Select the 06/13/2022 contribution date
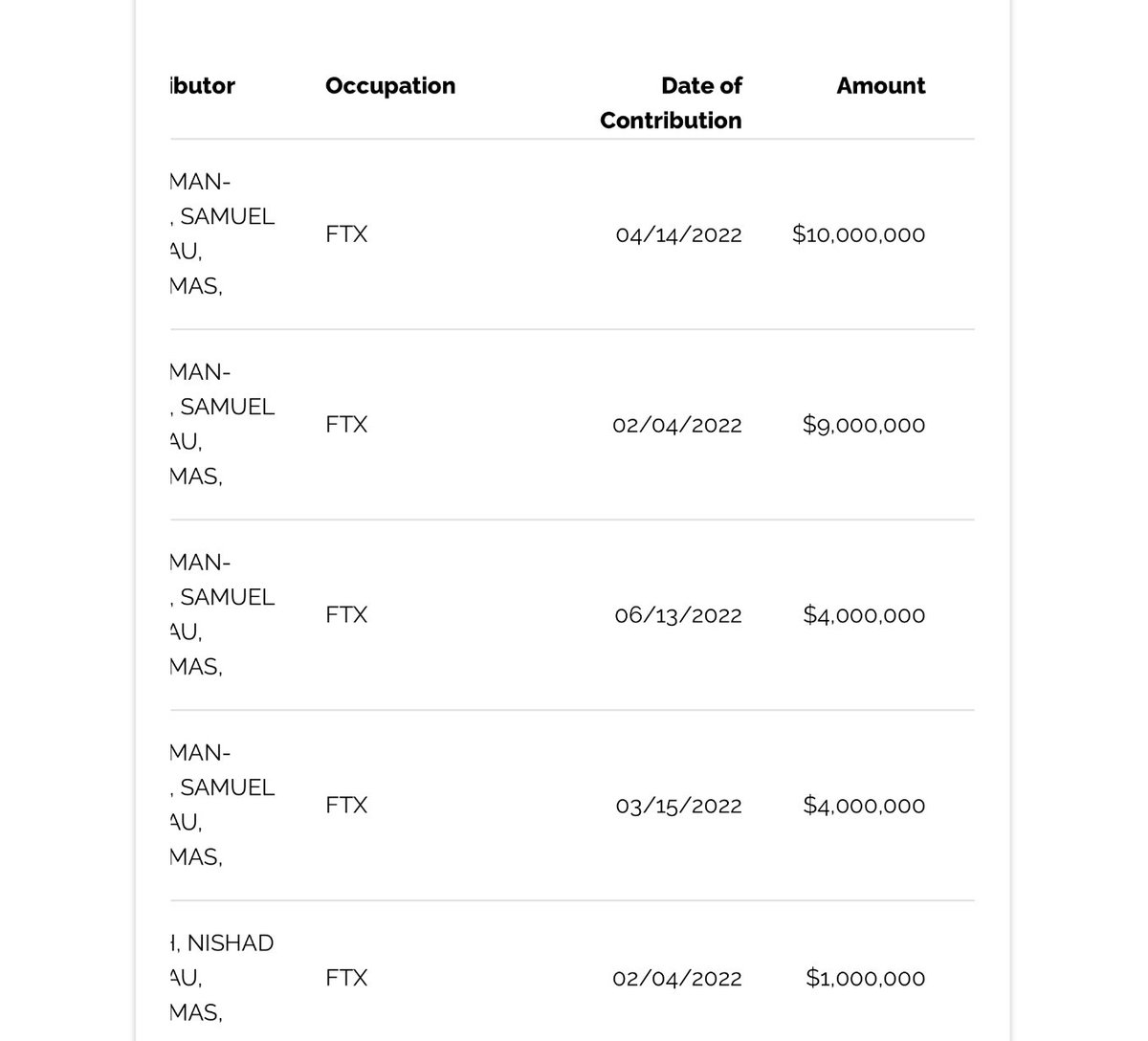Screen dimensions: 1148x1041 [x=677, y=615]
